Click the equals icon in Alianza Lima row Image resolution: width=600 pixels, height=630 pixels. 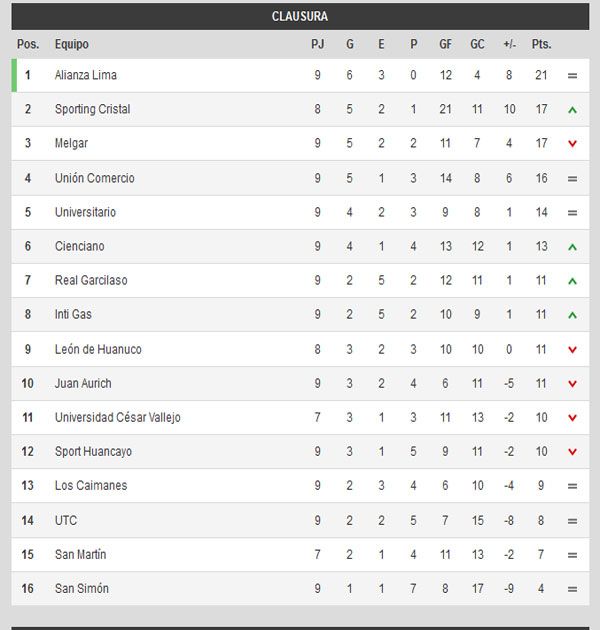[572, 76]
